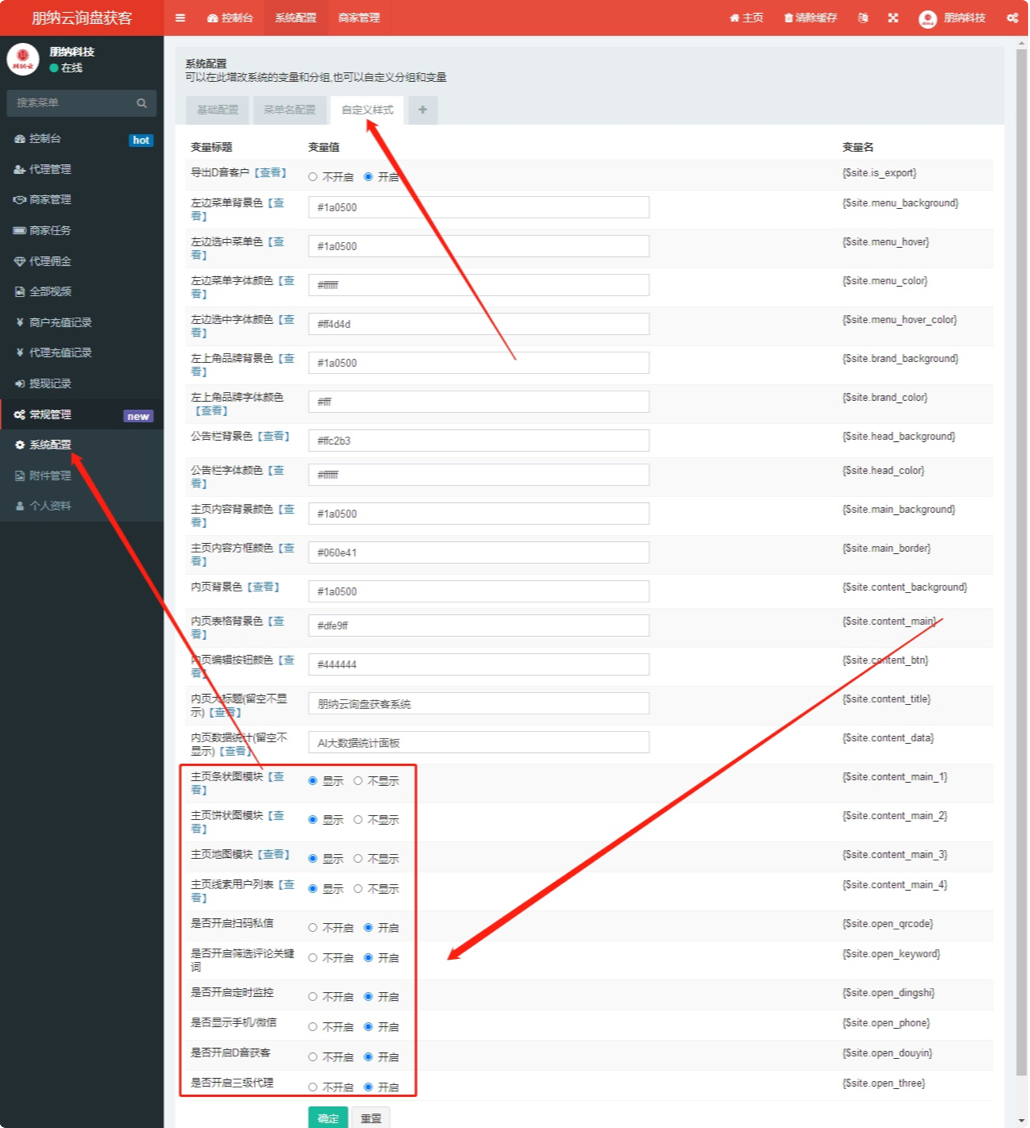Click 查看 link for 导出D音客户
The width and height of the screenshot is (1030, 1128).
270,173
